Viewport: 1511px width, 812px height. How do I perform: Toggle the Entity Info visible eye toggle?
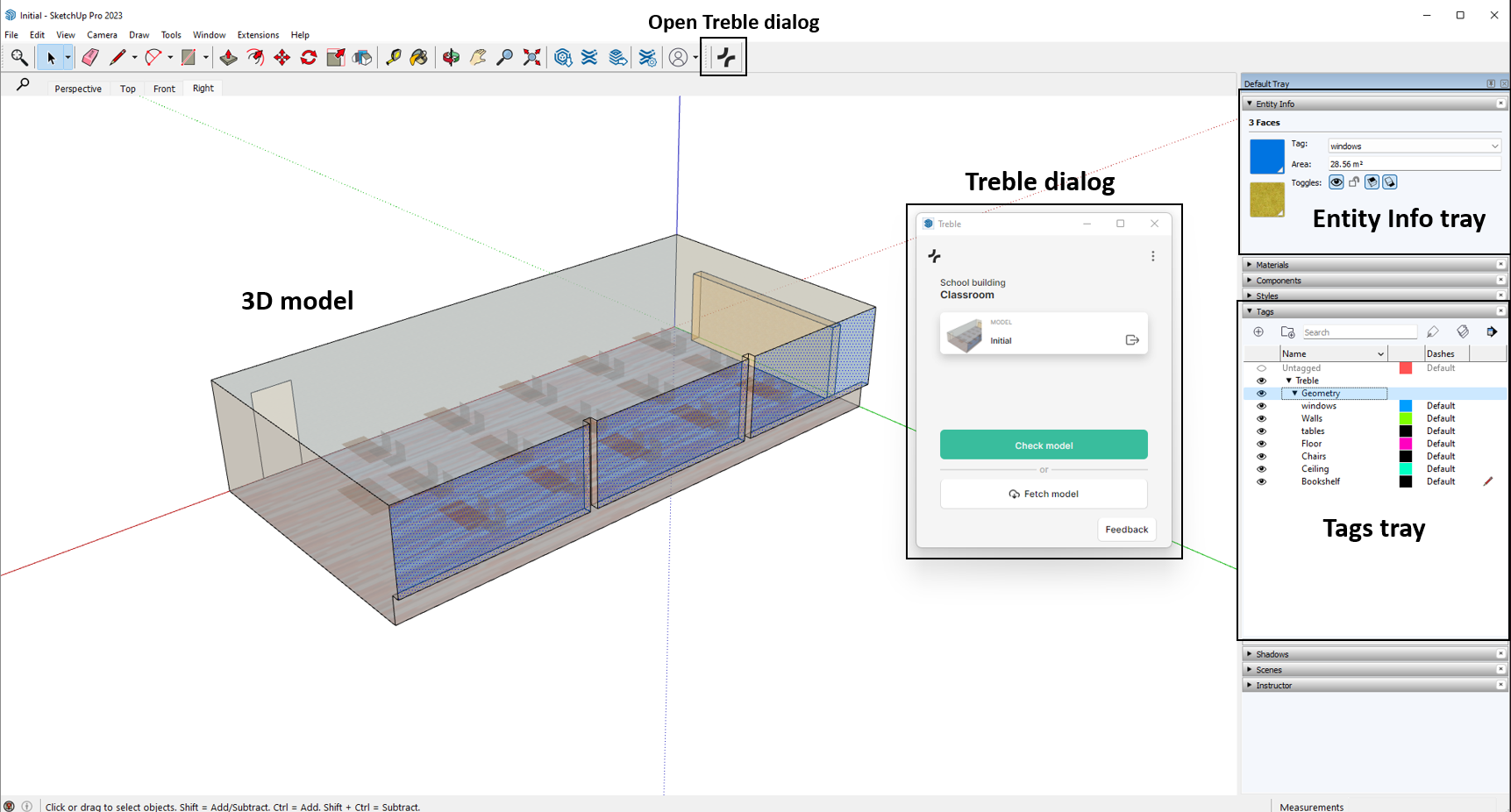click(1336, 182)
